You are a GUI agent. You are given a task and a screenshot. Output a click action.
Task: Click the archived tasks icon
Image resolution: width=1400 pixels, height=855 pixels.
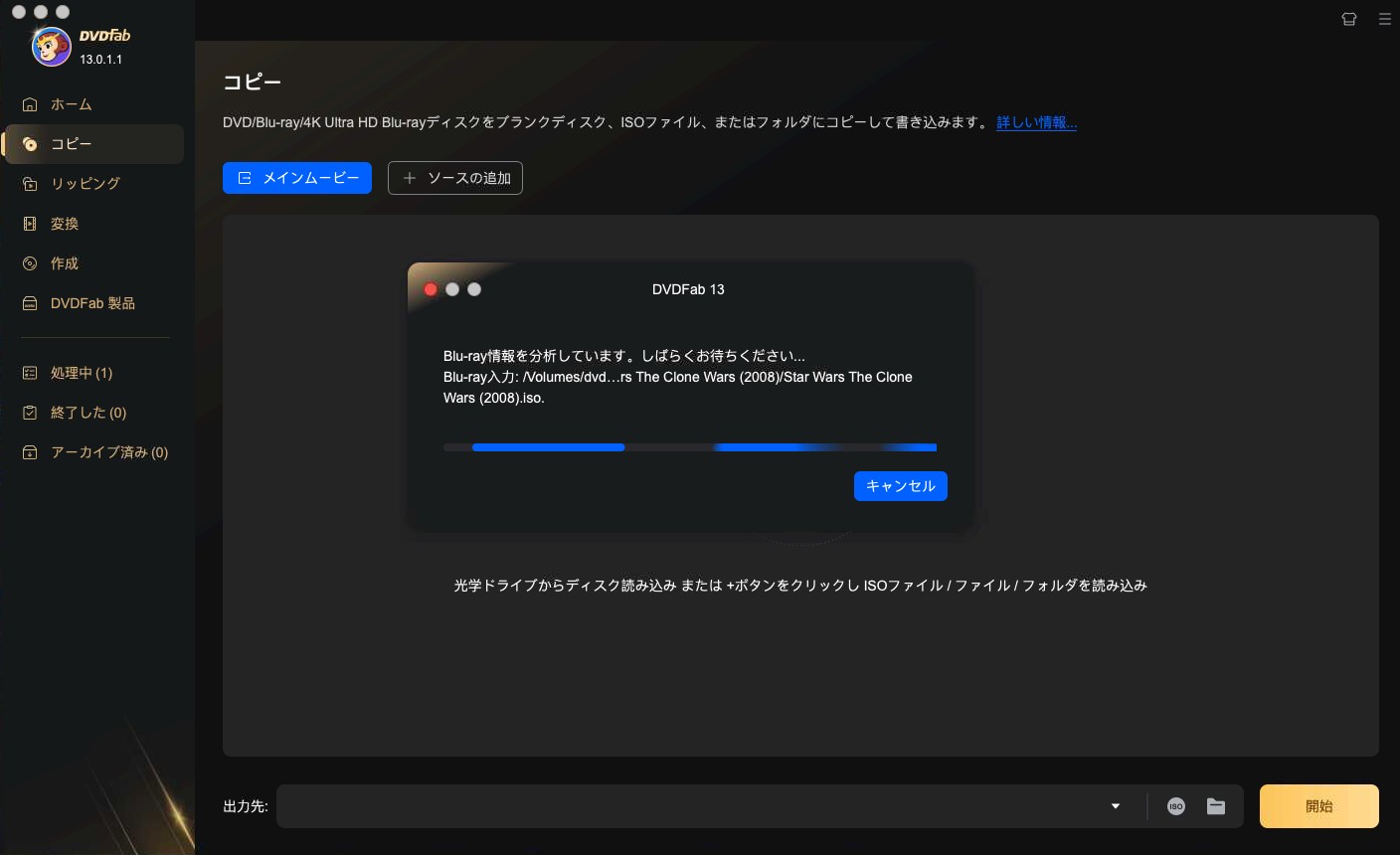click(x=30, y=452)
